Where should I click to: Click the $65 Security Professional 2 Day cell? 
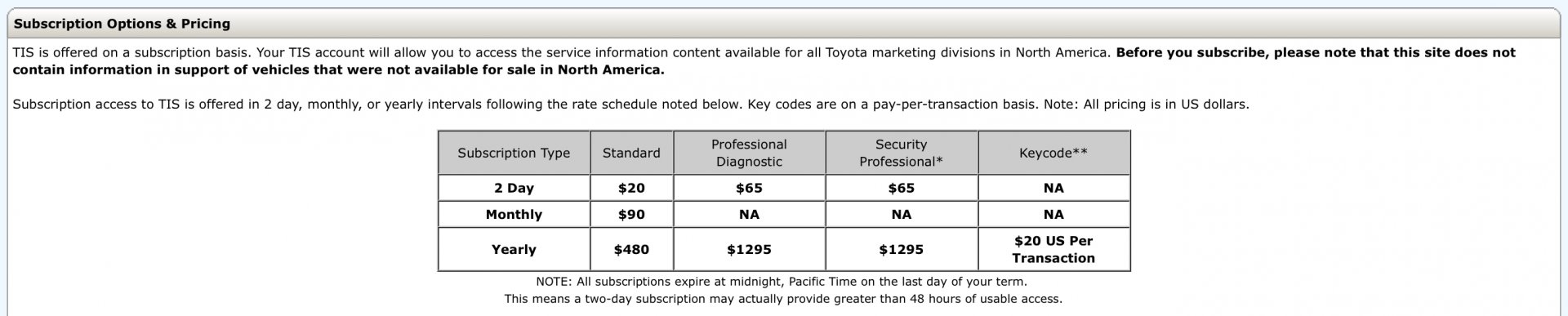click(902, 188)
